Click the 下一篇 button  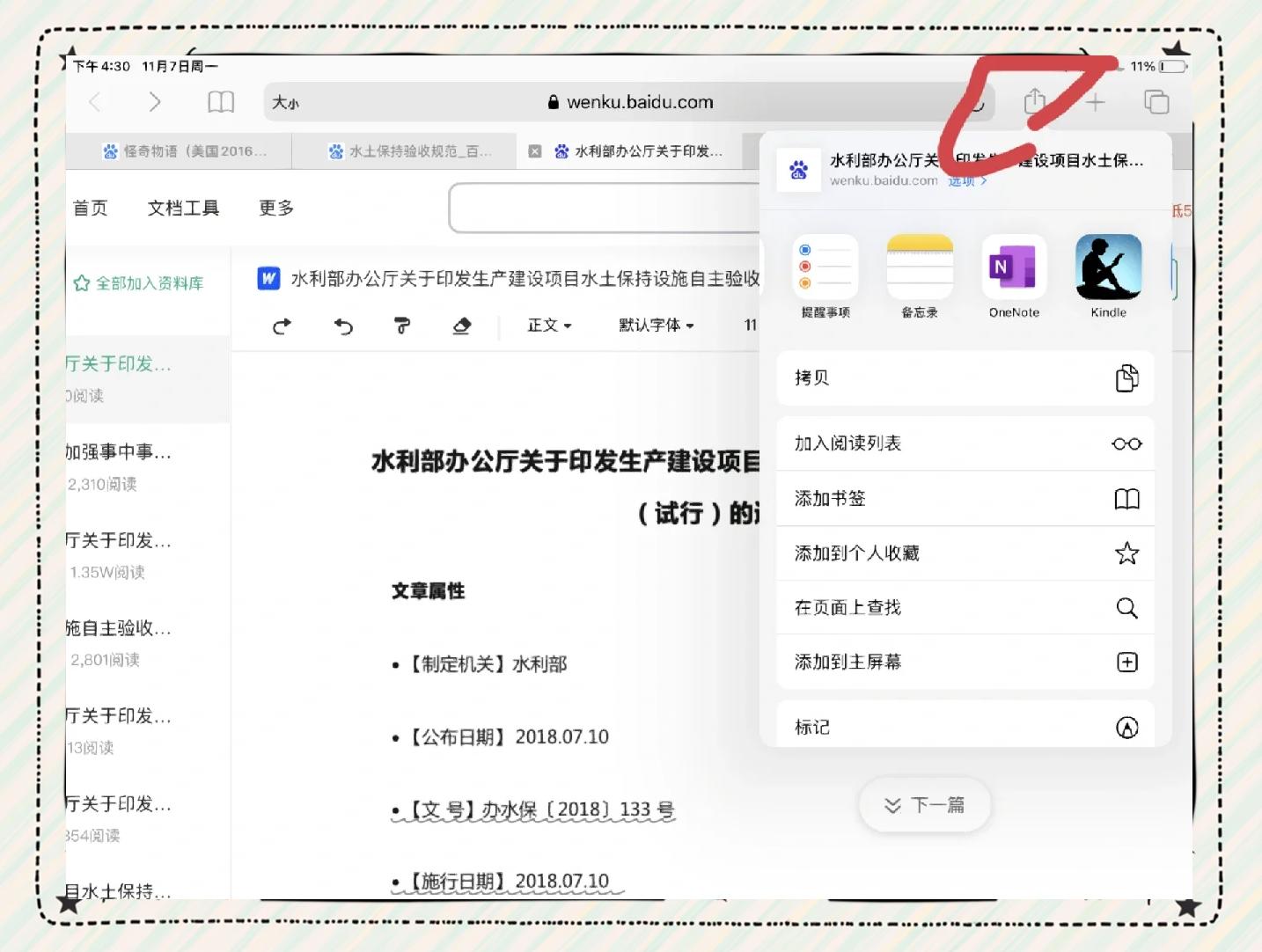925,805
